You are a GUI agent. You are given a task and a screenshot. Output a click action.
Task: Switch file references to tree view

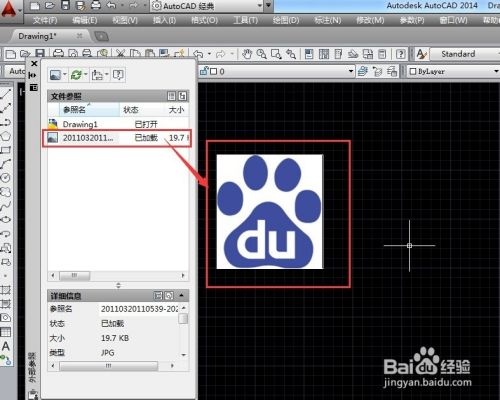click(x=182, y=96)
